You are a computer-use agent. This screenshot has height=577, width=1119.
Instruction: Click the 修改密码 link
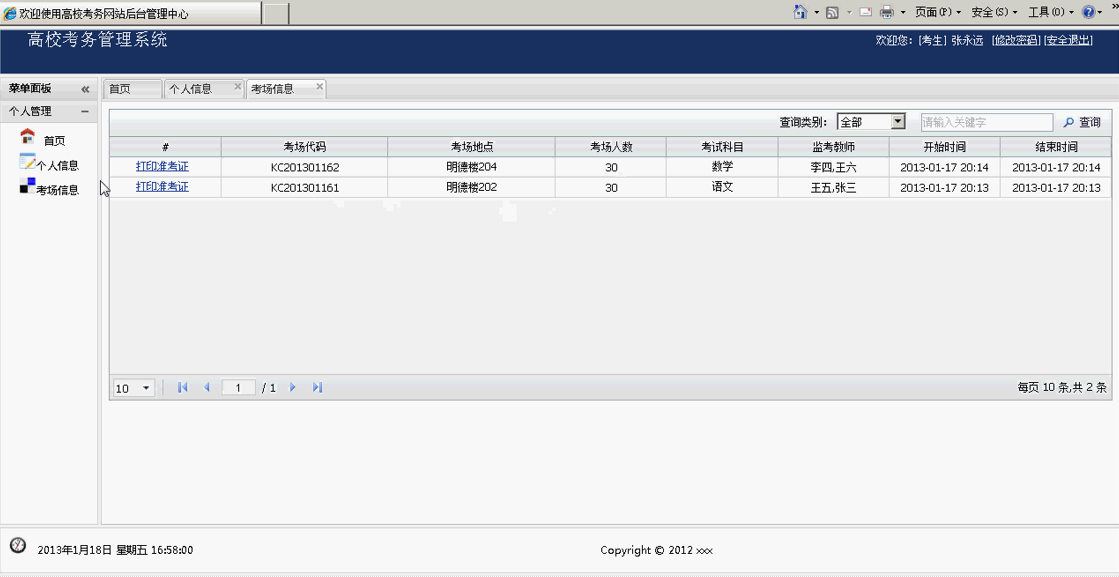pyautogui.click(x=1016, y=41)
